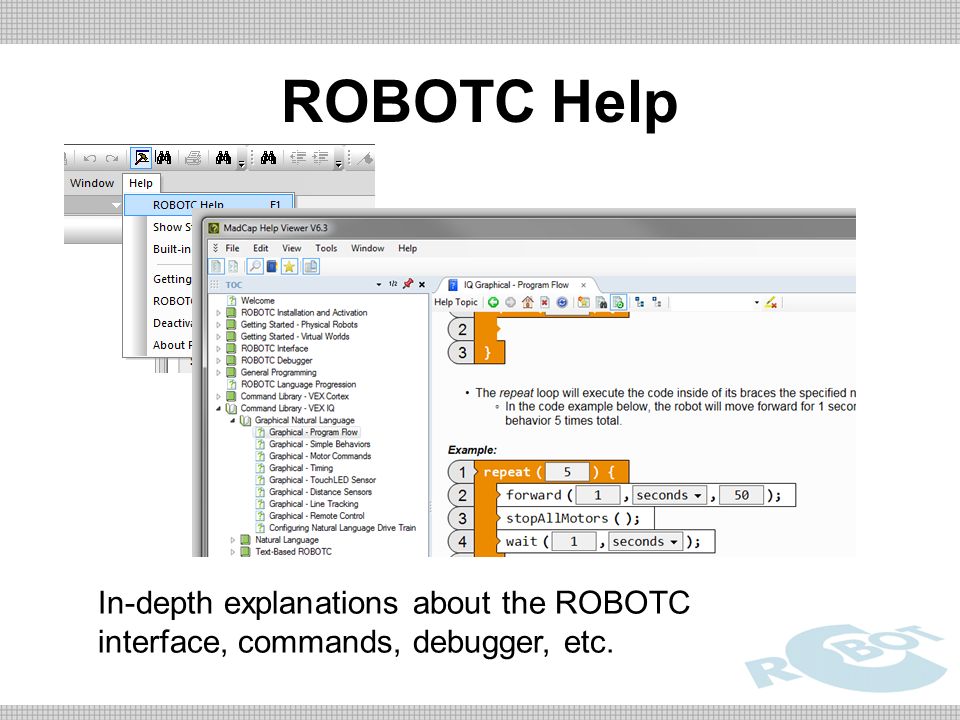
Task: Click the second tree-structure icon in Help Topic bar
Action: [656, 302]
